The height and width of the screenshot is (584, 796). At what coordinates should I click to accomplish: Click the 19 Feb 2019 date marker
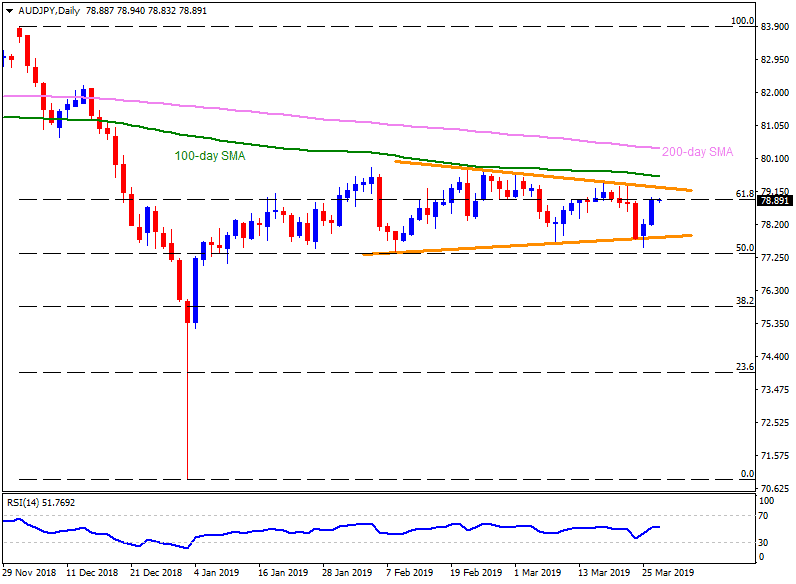[474, 574]
